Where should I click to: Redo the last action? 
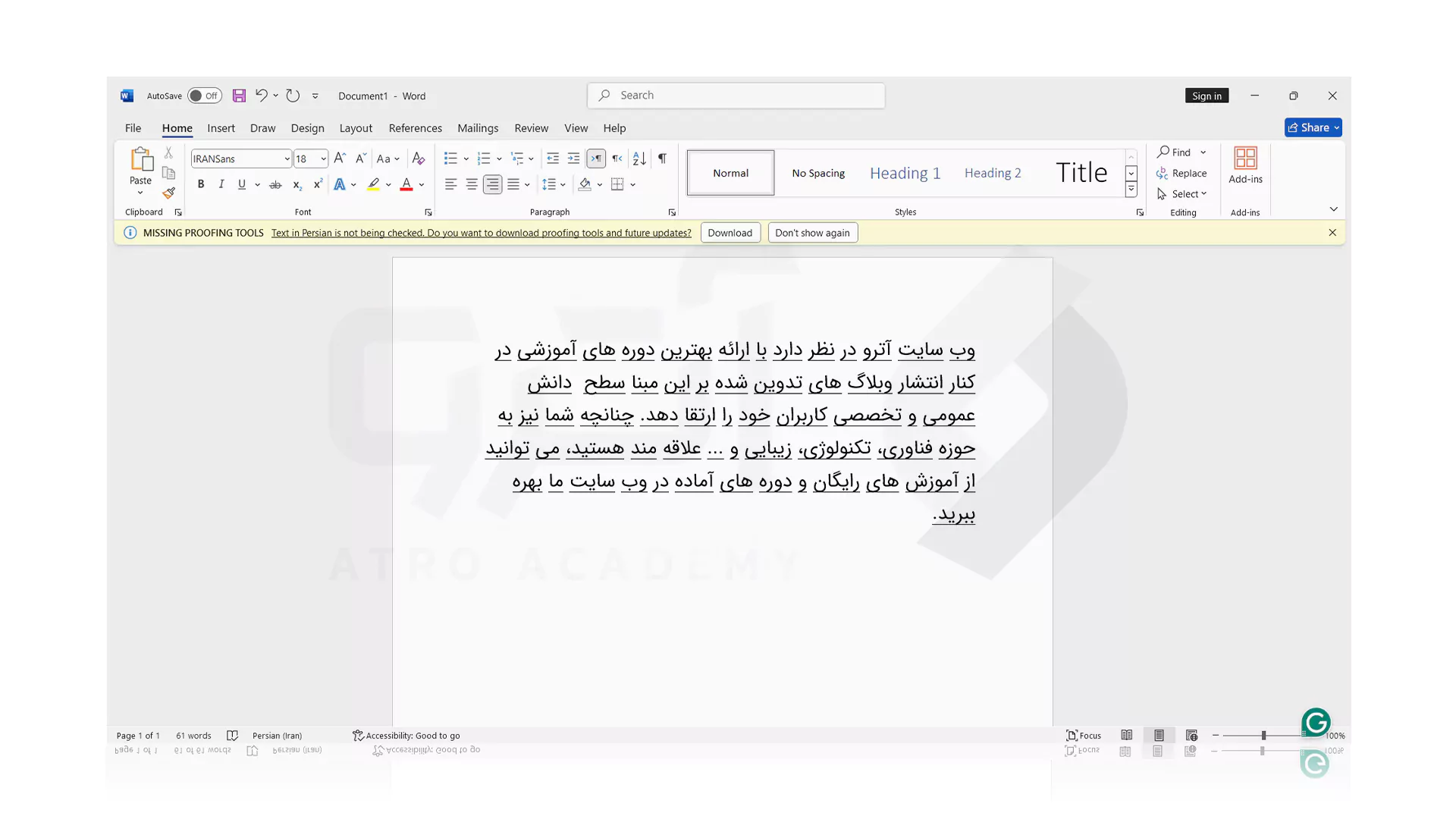pos(293,96)
